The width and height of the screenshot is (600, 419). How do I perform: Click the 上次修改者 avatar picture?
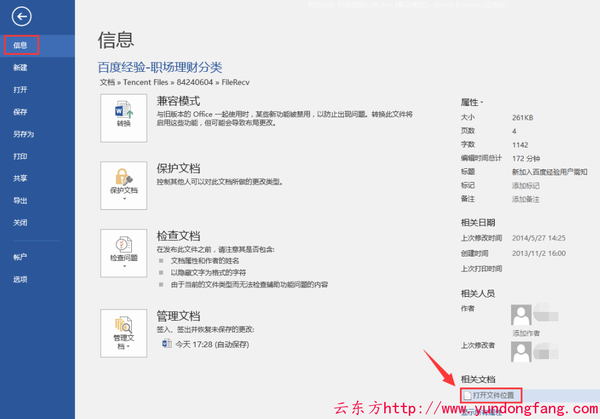click(x=521, y=351)
